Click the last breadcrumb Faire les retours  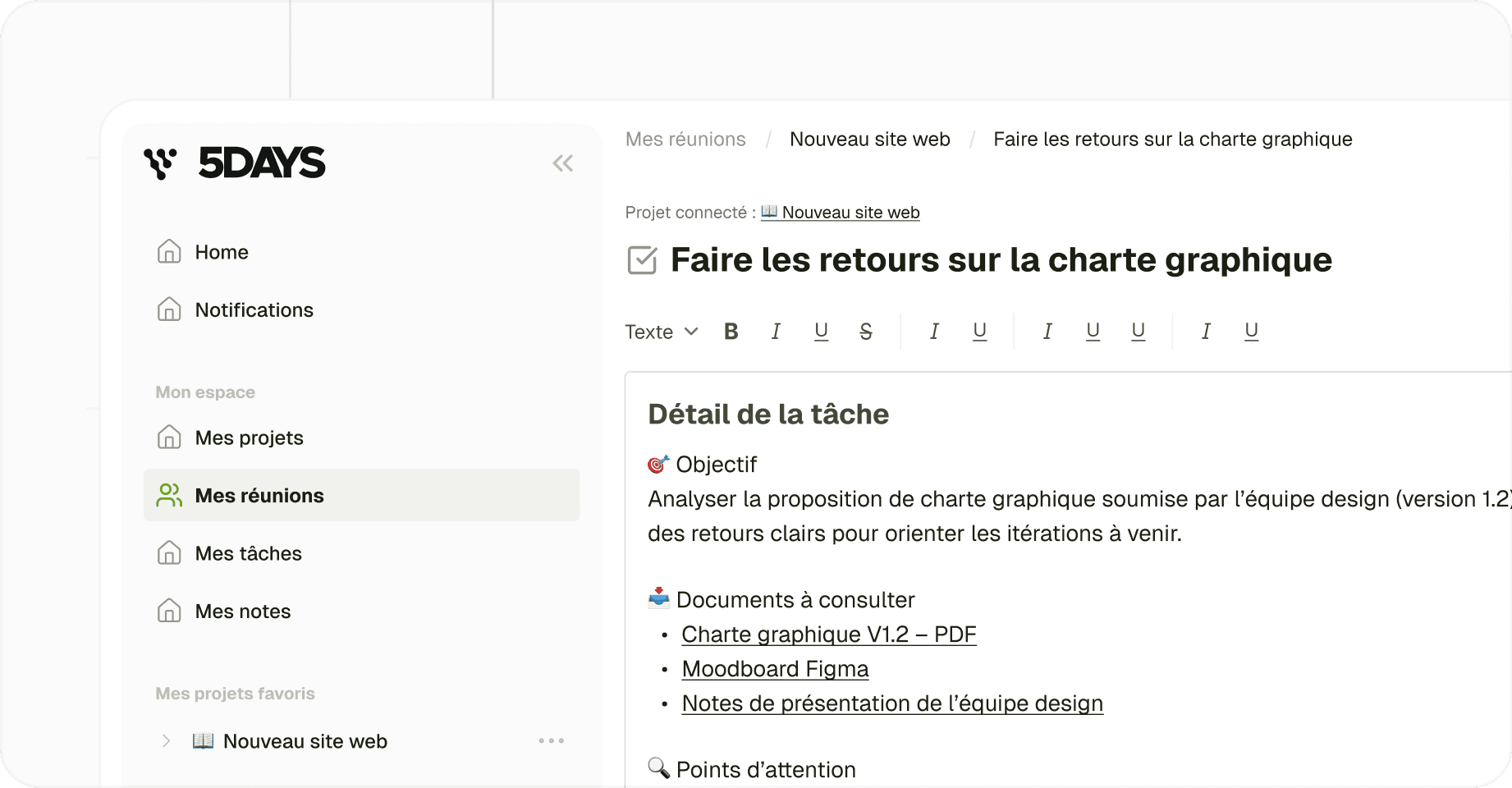click(x=1172, y=140)
